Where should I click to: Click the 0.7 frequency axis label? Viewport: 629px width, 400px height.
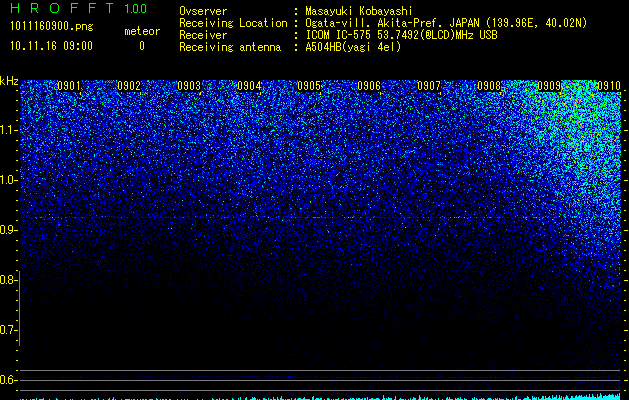[x=8, y=330]
